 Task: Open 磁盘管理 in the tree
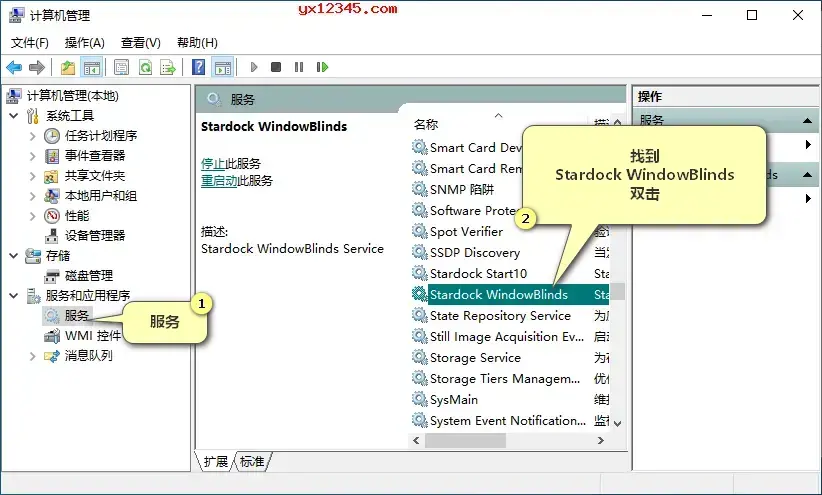pyautogui.click(x=89, y=275)
